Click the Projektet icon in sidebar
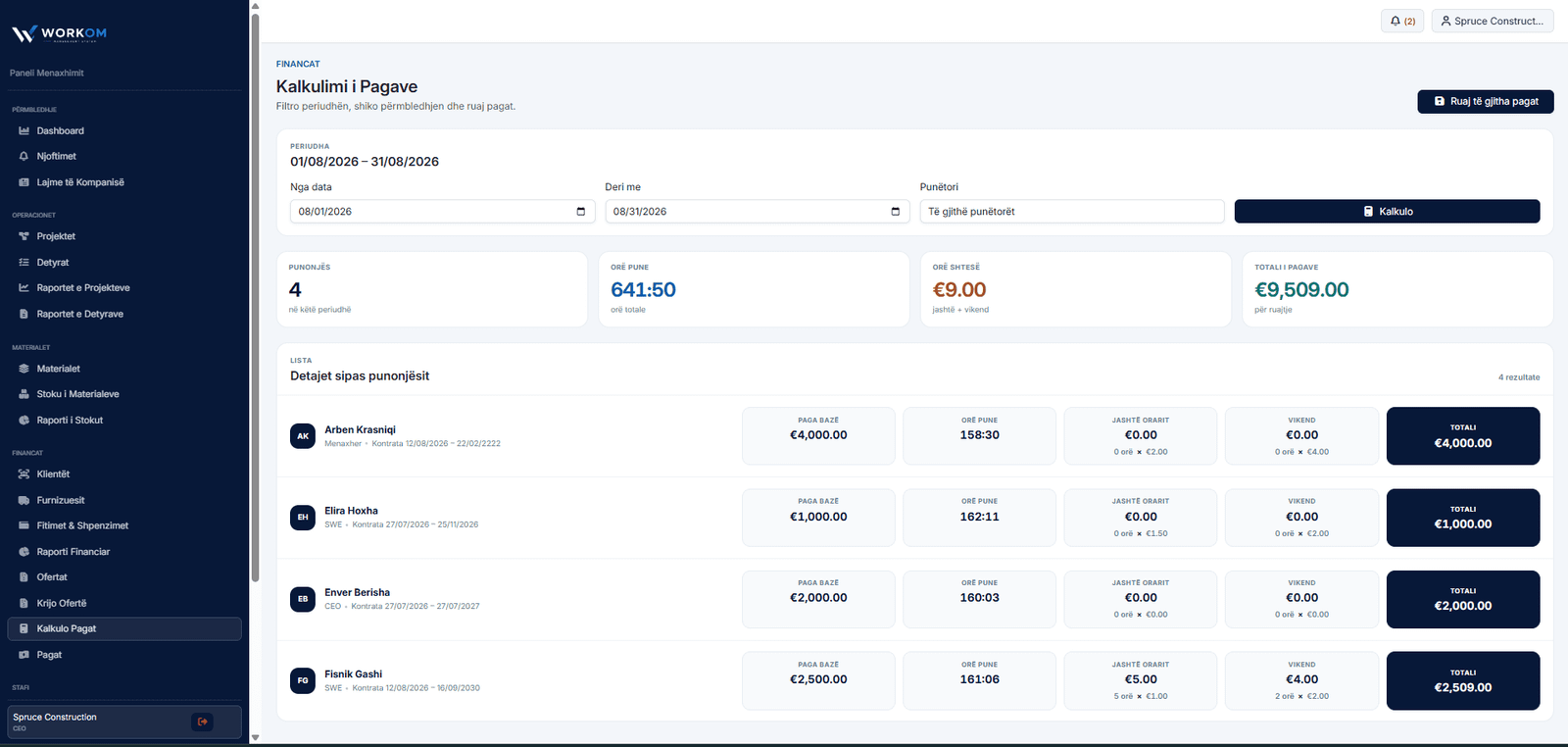 pos(24,236)
